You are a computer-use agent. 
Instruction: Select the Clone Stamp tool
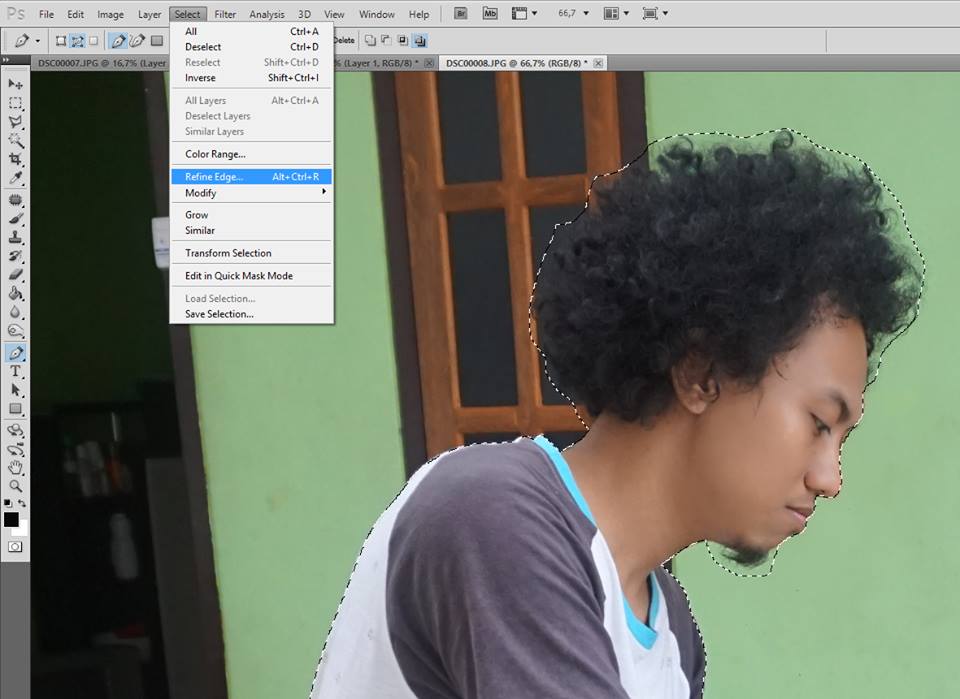pos(16,238)
